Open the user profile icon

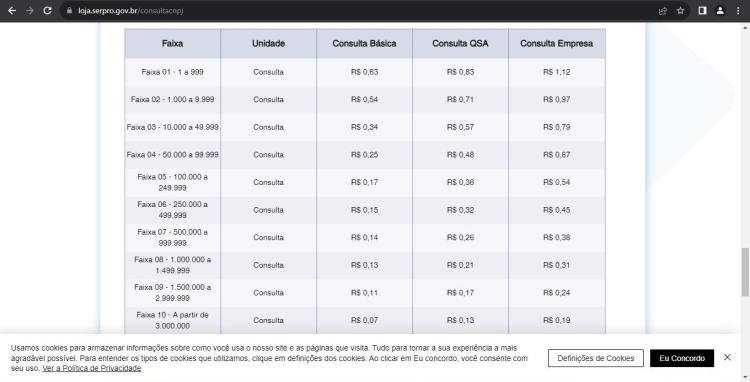click(x=720, y=11)
